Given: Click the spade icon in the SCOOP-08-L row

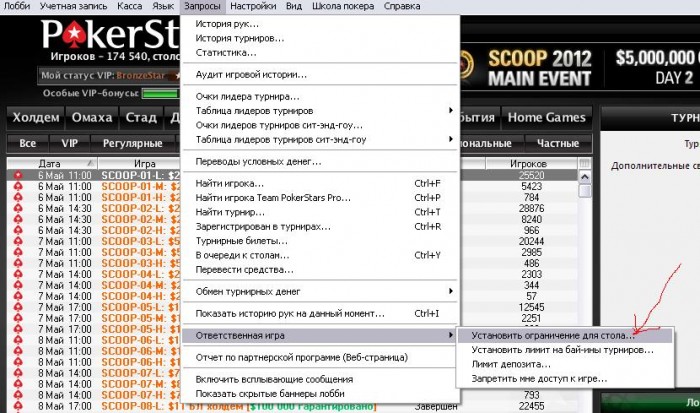Looking at the screenshot, I should pos(18,406).
